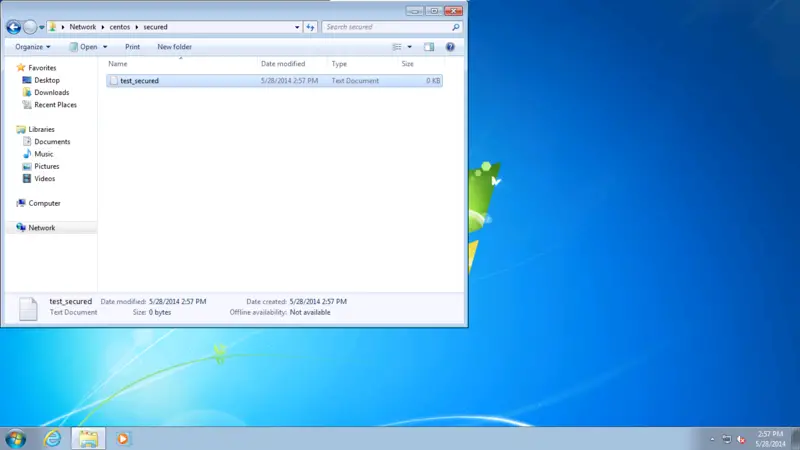Select centos in the address breadcrumb

pyautogui.click(x=120, y=27)
